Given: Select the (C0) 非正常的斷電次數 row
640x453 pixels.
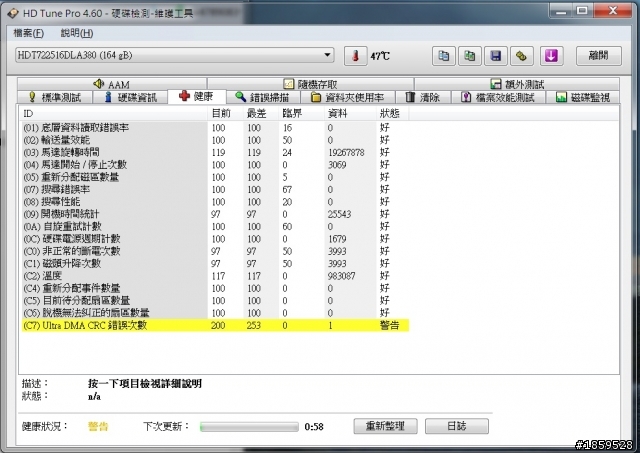Looking at the screenshot, I should 215,251.
